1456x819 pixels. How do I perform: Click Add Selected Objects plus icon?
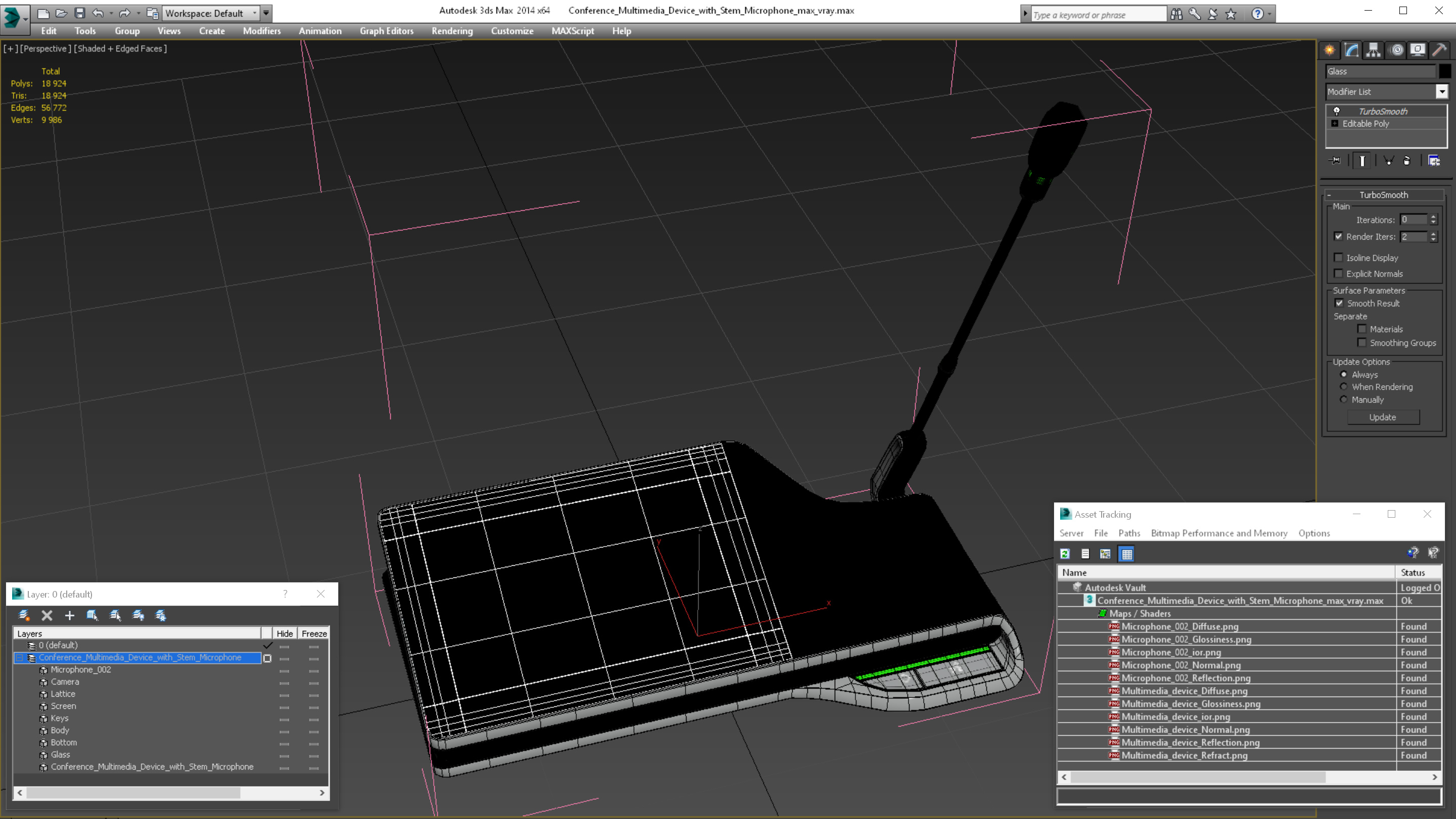(70, 616)
